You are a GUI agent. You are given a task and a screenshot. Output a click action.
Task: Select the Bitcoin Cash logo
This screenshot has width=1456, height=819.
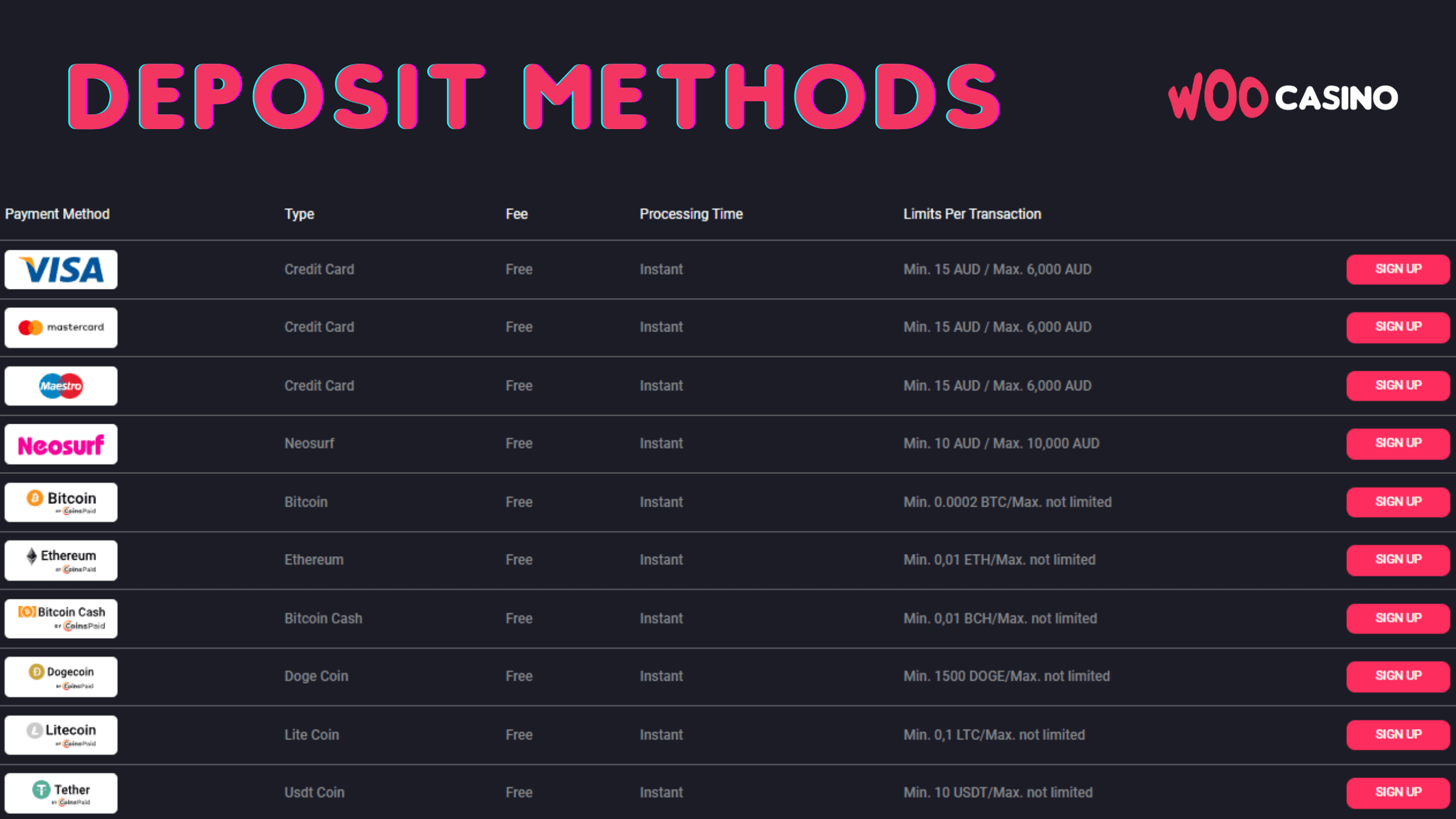click(x=61, y=618)
